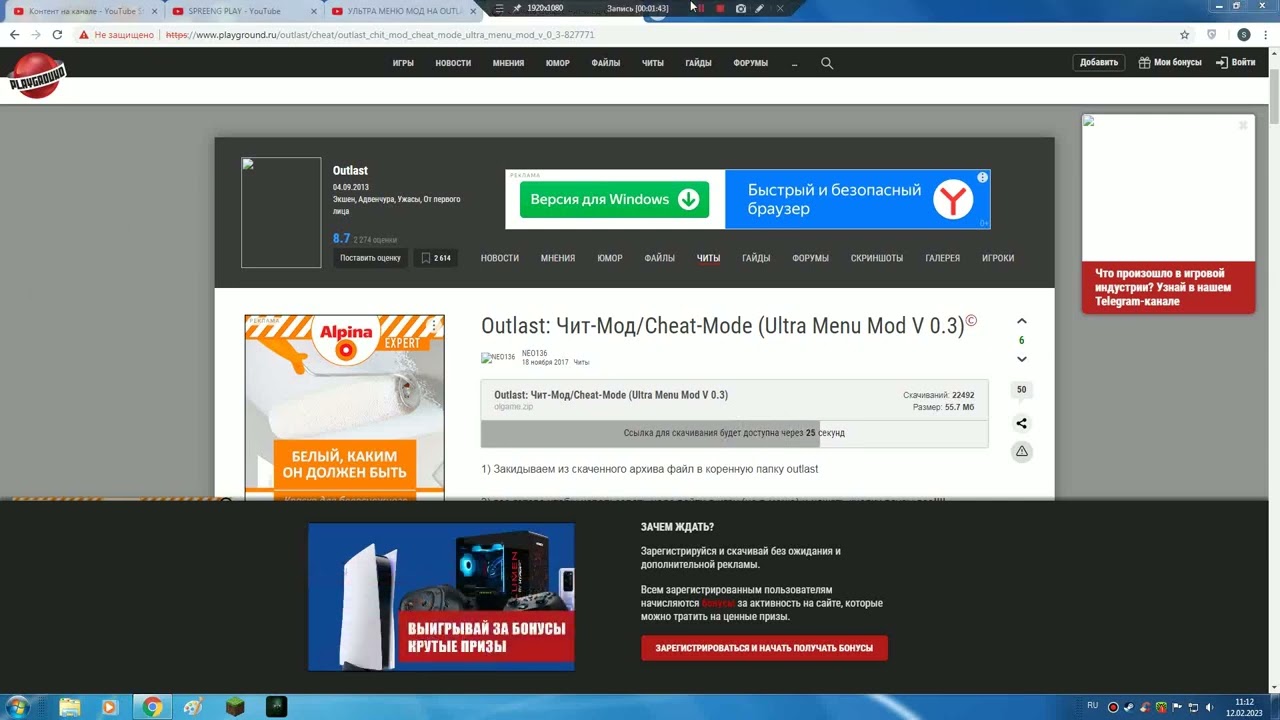The width and height of the screenshot is (1280, 720).
Task: Switch to the Outlast ГАЙДЫ tab
Action: point(756,258)
